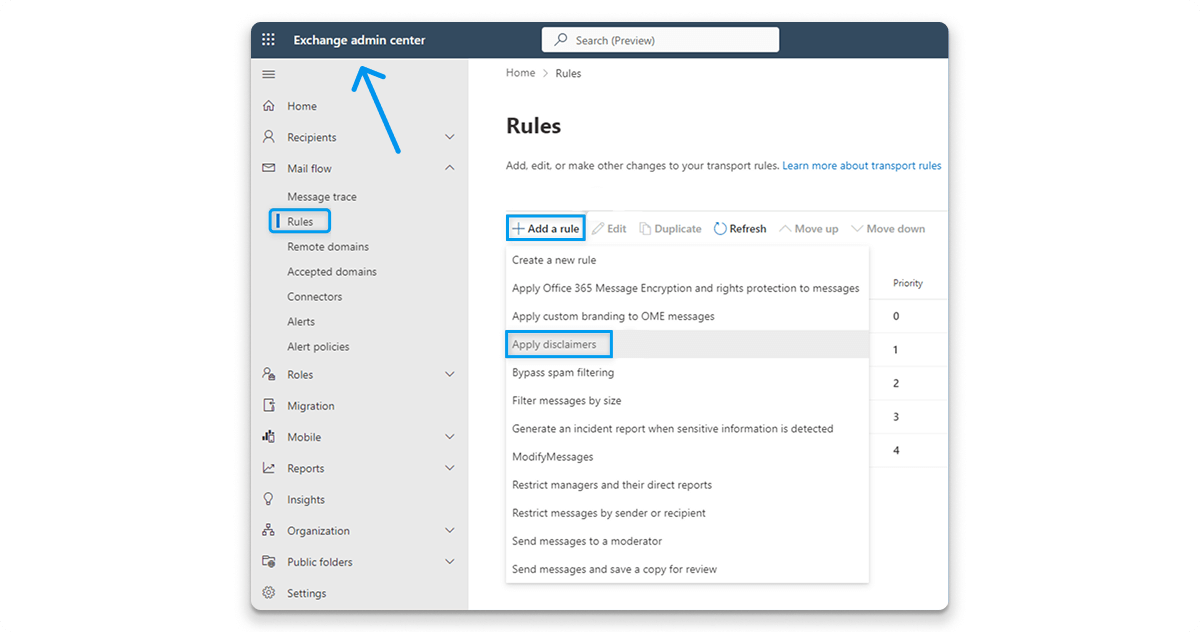Collapse the navigation hamburger menu
This screenshot has height=636, width=1200.
click(268, 74)
